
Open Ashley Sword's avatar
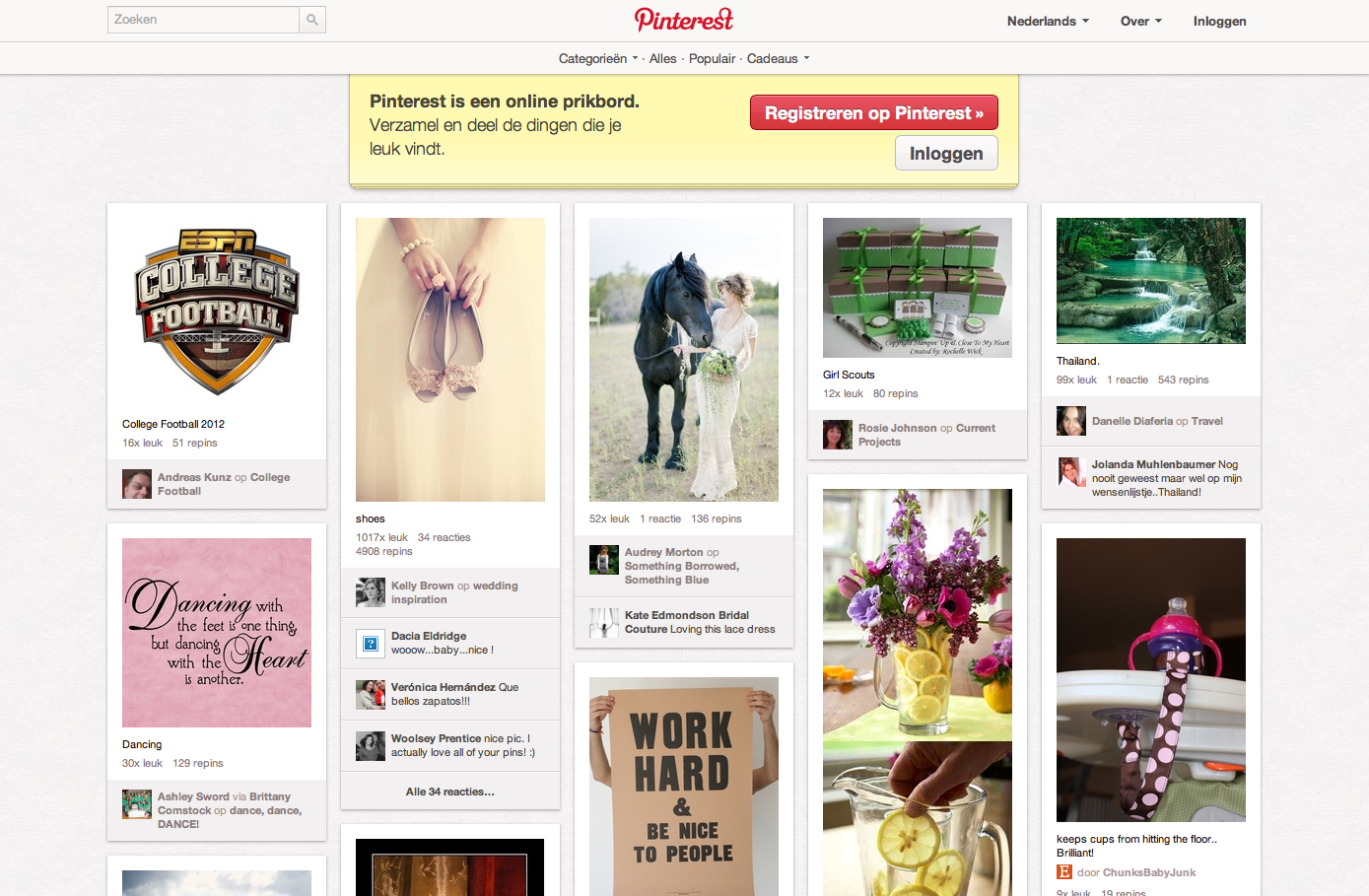point(137,804)
